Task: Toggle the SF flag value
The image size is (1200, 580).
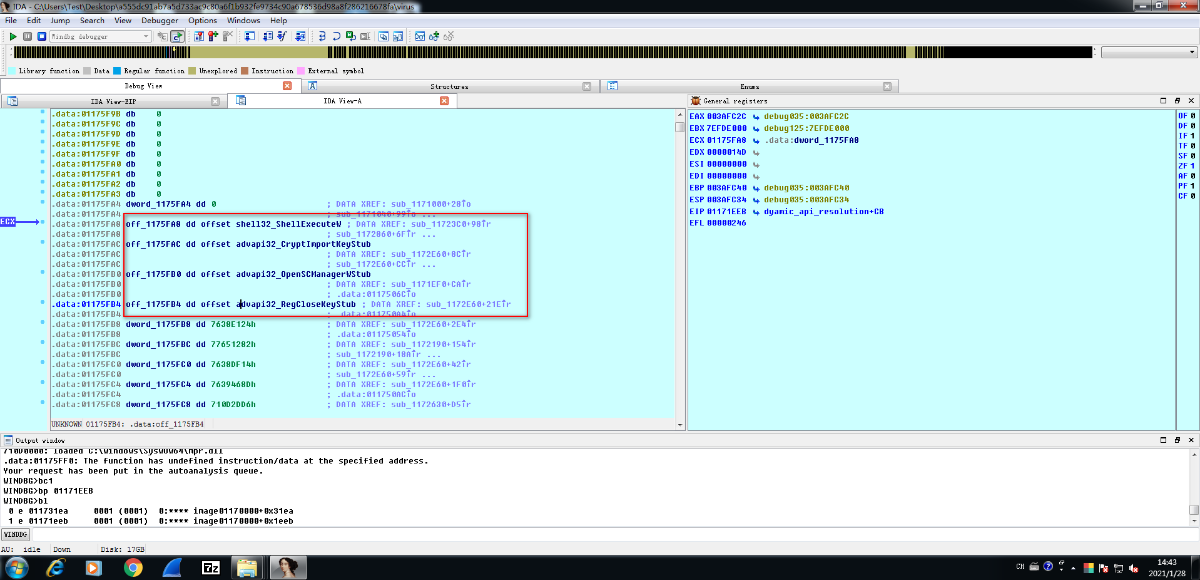Action: tap(1193, 156)
